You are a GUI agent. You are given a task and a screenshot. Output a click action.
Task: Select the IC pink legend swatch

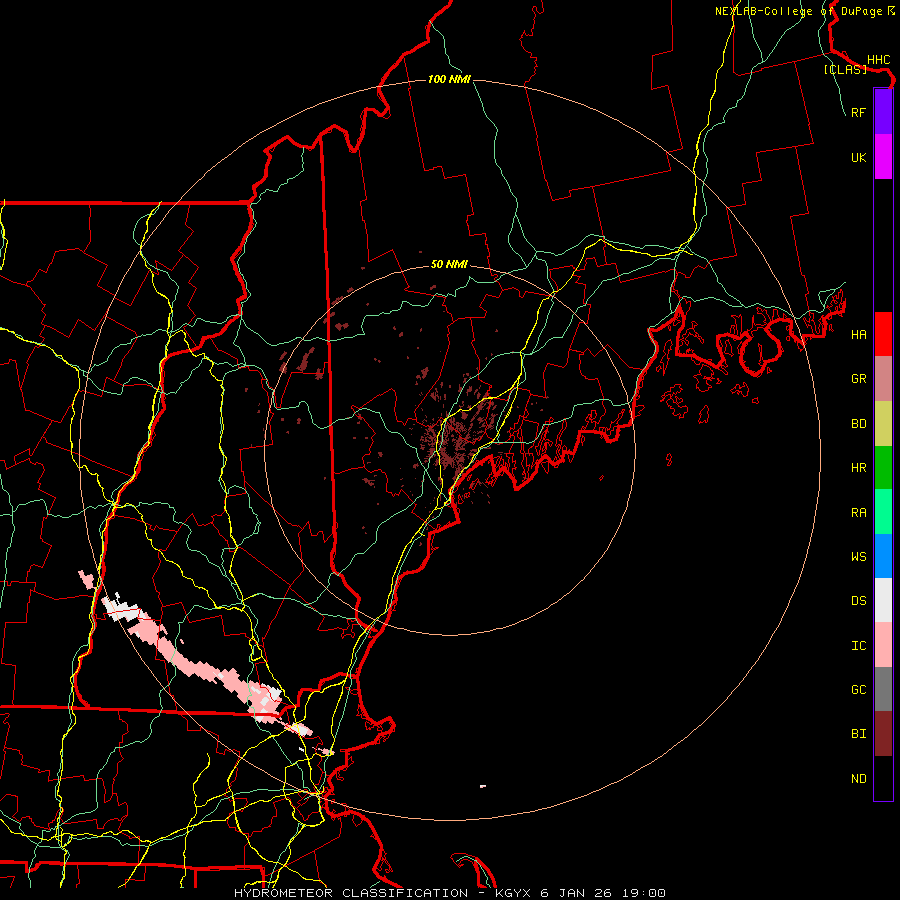point(883,645)
